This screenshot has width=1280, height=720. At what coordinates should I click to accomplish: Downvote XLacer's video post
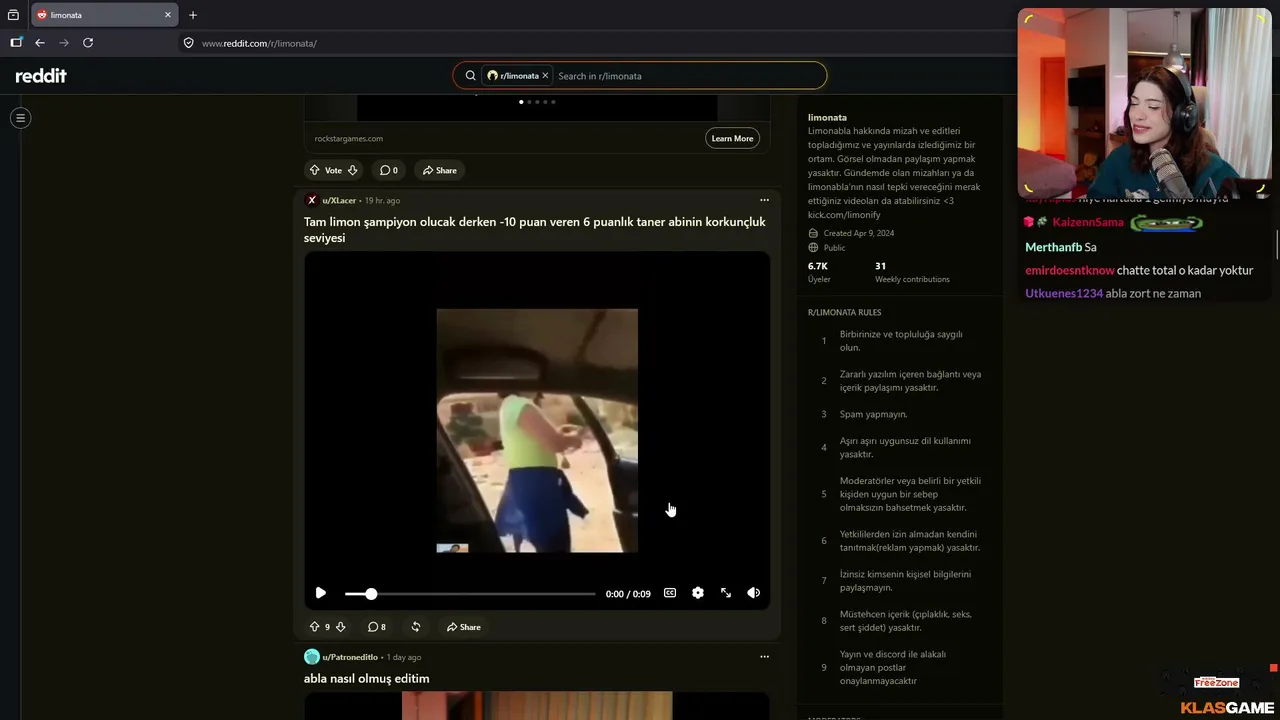pyautogui.click(x=341, y=627)
